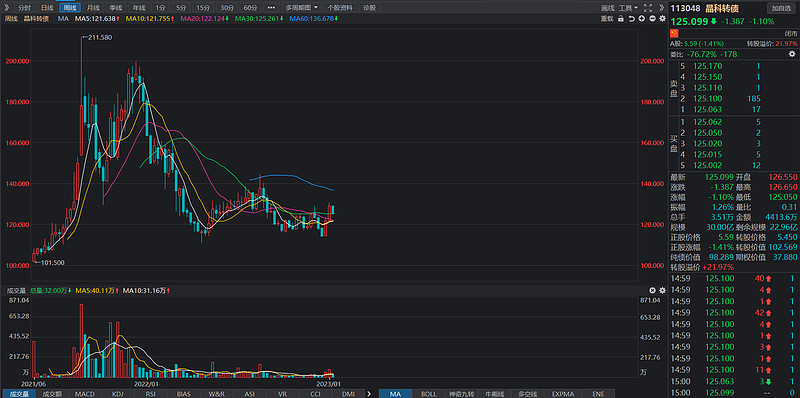Screen dimensions: 800x398
Task: Zoom in with the plus circle icon
Action: tap(642, 18)
